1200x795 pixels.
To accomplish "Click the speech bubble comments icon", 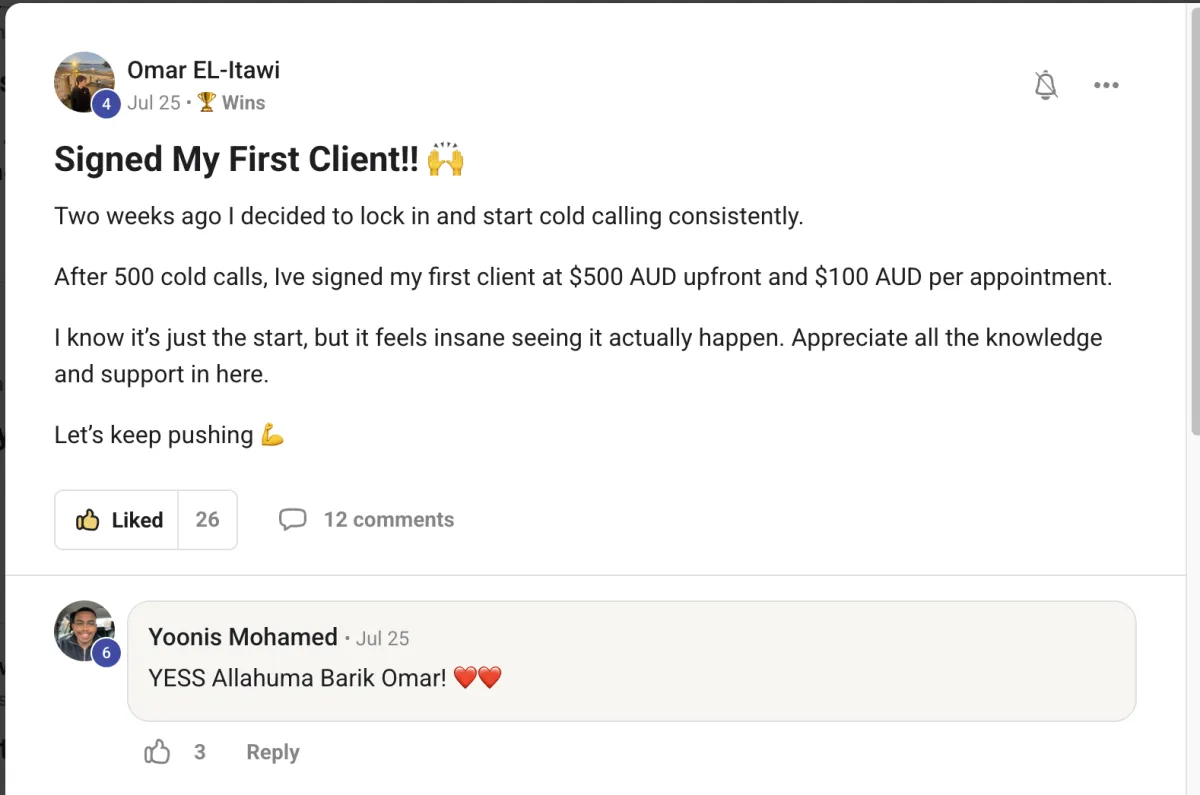I will tap(292, 520).
